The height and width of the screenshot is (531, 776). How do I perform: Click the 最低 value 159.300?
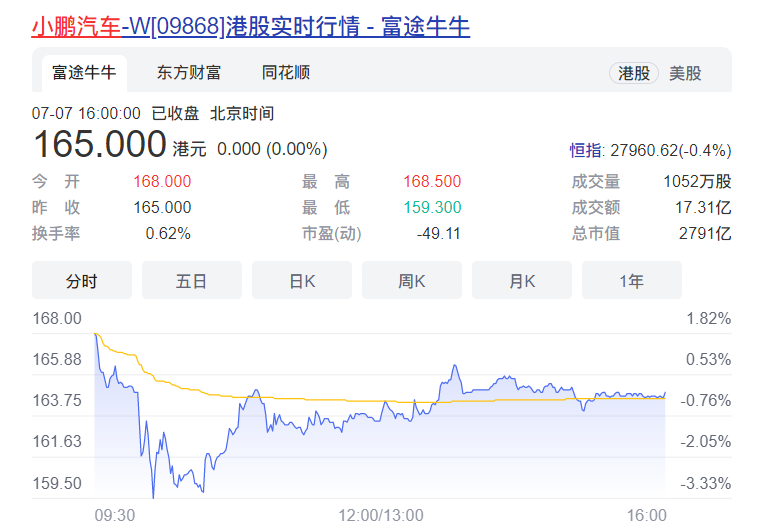point(432,207)
